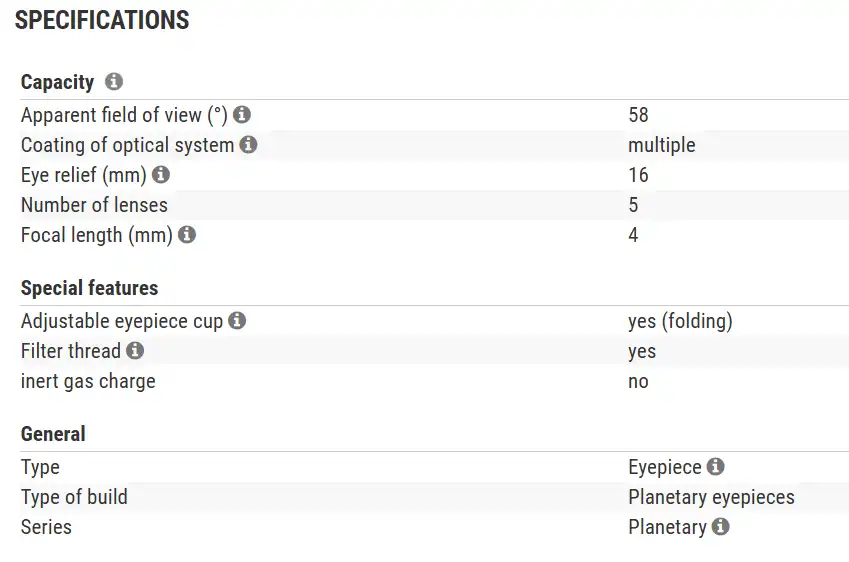Select the 'multiple' coating value

661,145
